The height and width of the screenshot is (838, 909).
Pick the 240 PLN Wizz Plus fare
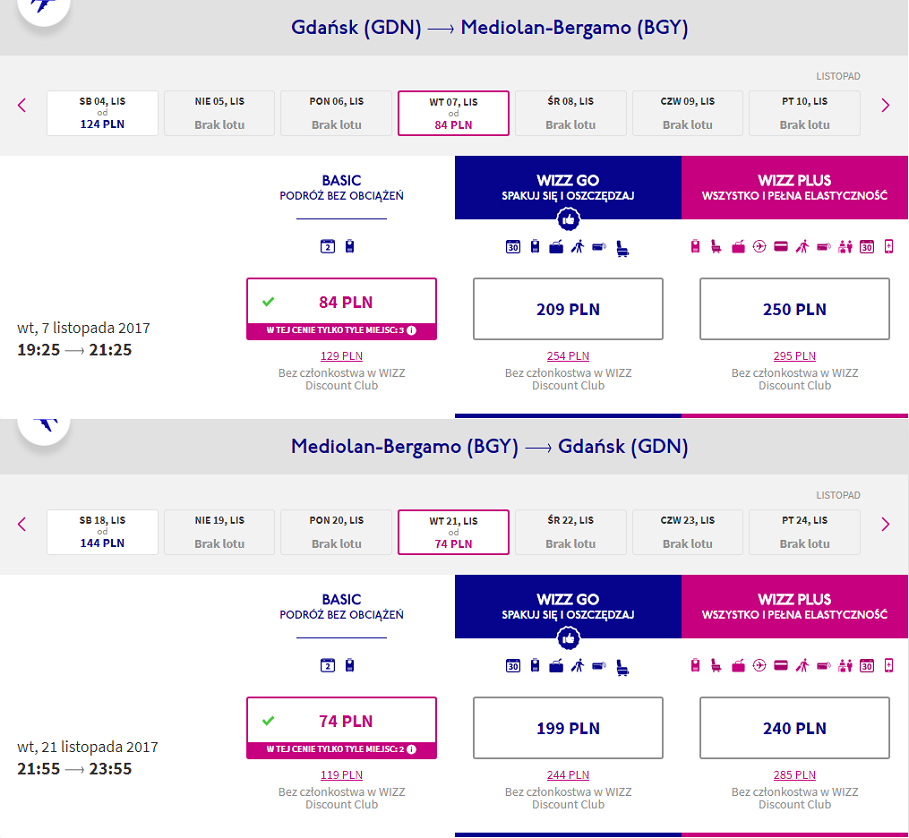point(795,728)
